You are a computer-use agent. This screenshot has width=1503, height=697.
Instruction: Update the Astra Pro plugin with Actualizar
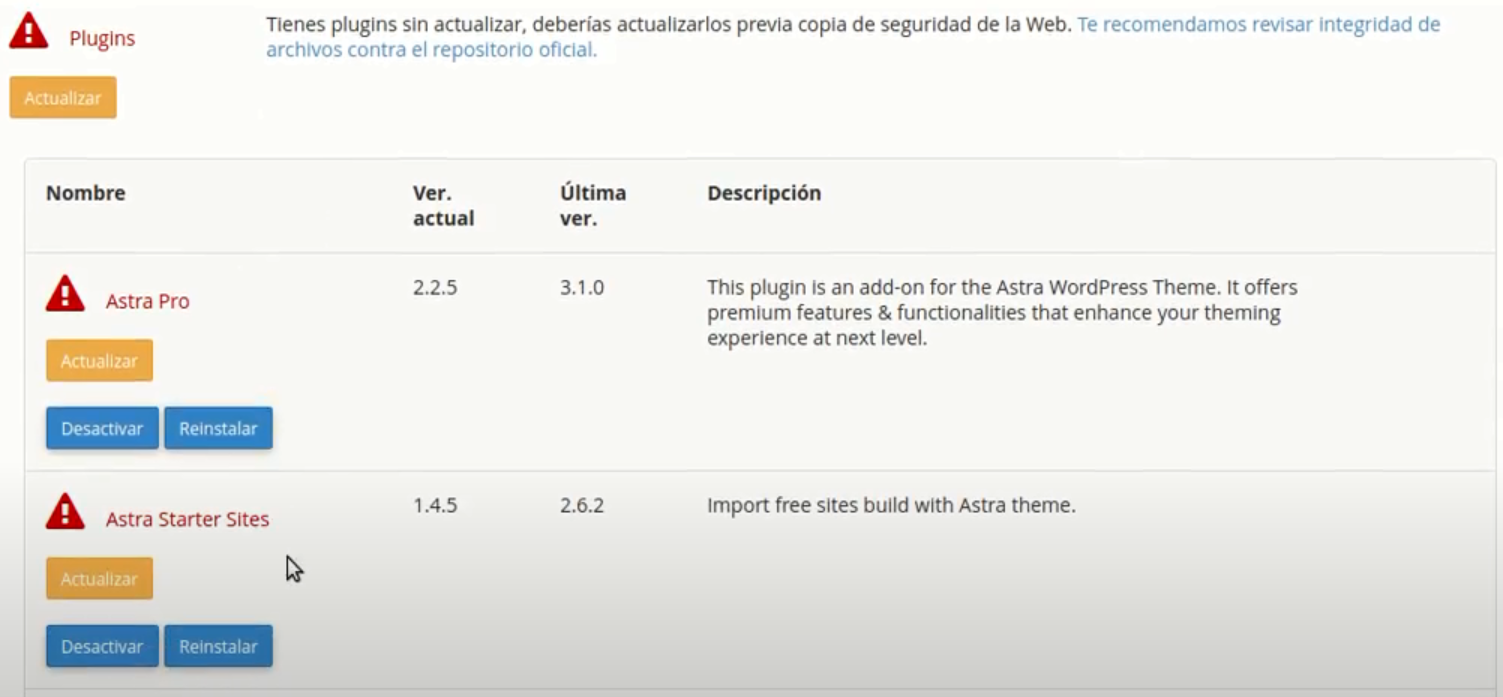coord(99,361)
